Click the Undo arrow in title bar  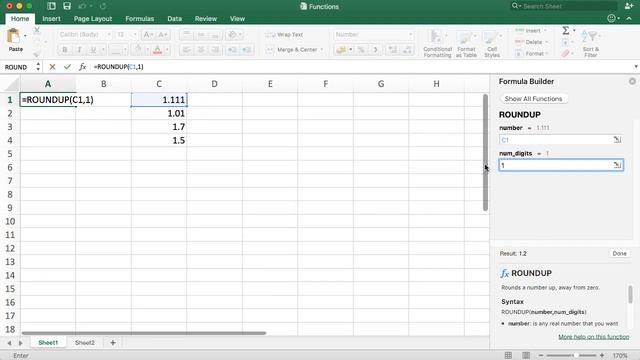pos(82,6)
